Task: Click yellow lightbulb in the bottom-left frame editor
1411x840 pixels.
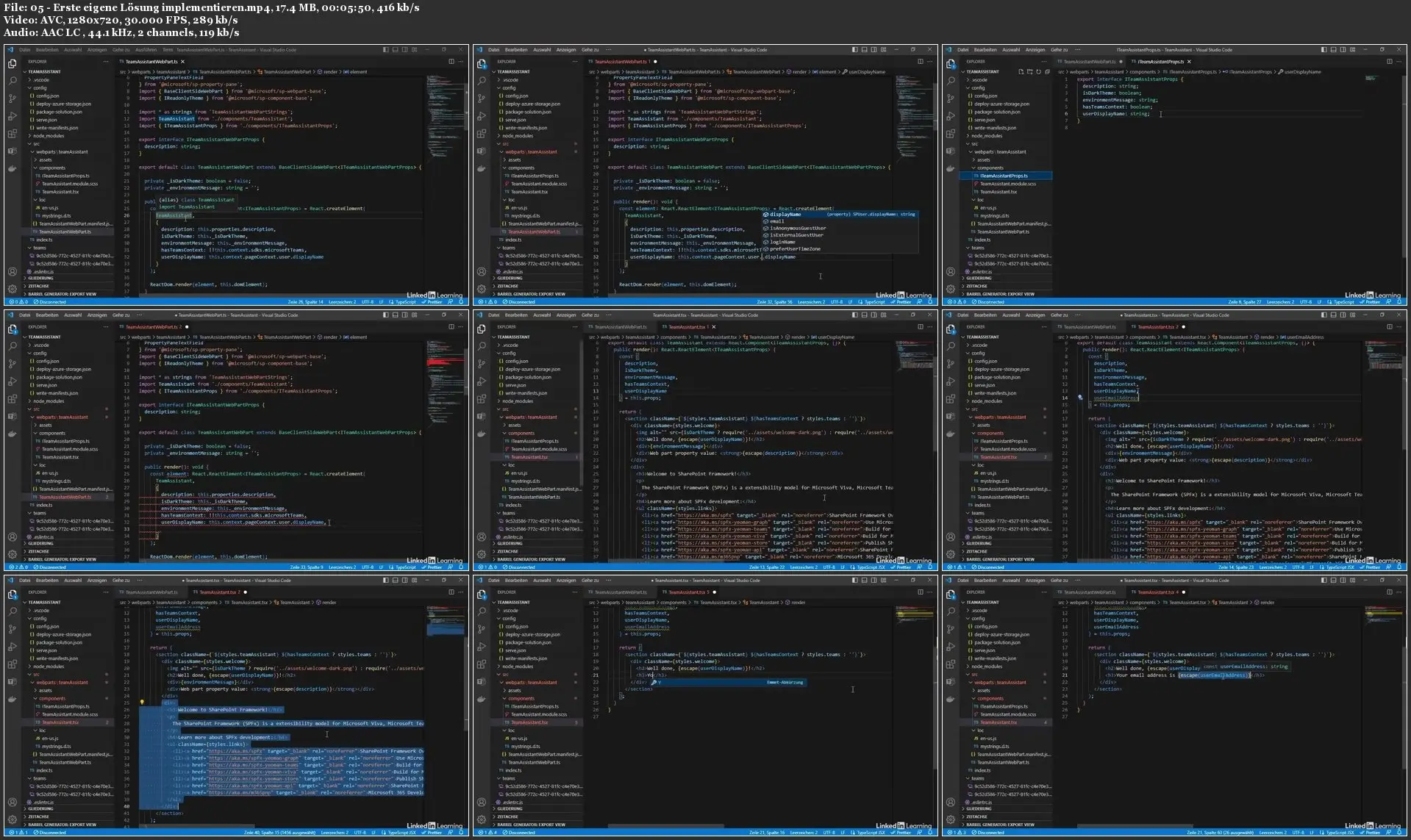Action: pyautogui.click(x=142, y=702)
